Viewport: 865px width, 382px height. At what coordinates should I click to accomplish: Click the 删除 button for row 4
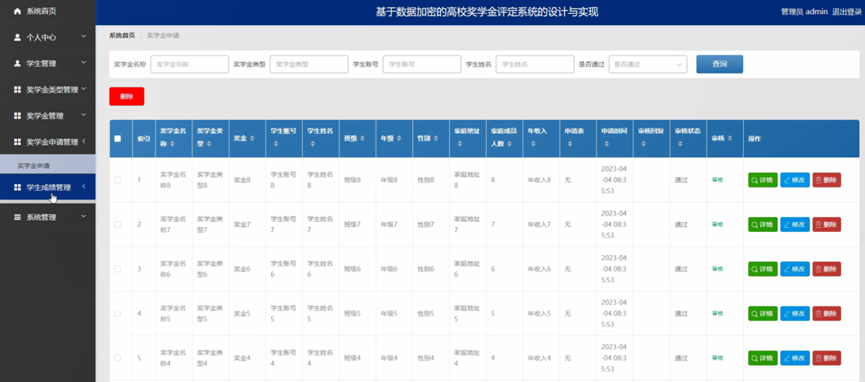(826, 314)
